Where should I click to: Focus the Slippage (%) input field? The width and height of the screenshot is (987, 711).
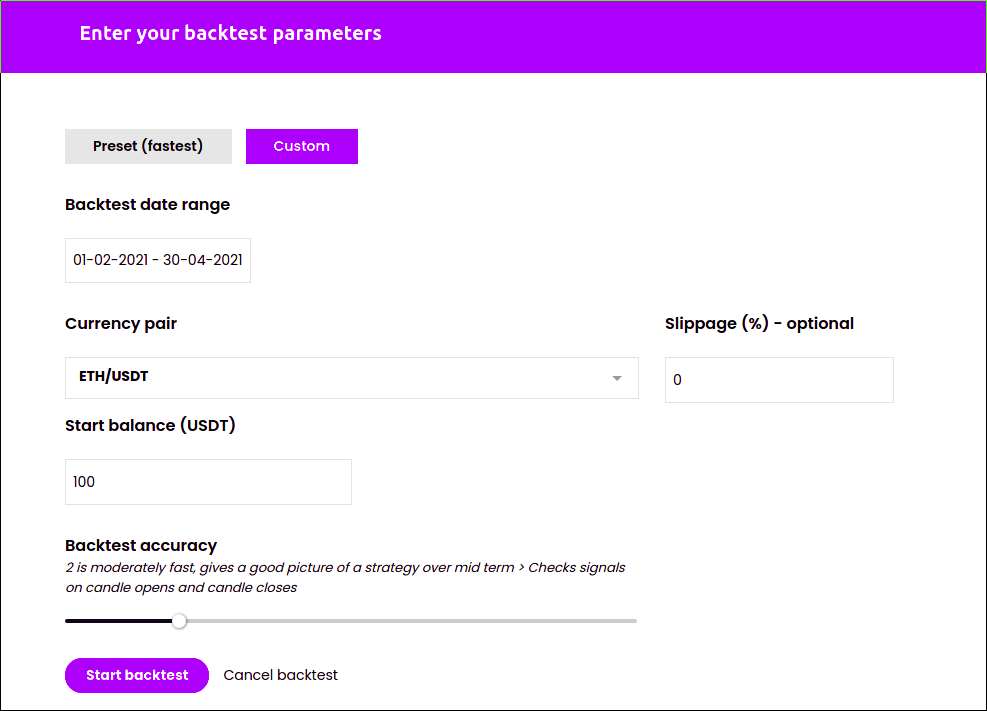(779, 380)
